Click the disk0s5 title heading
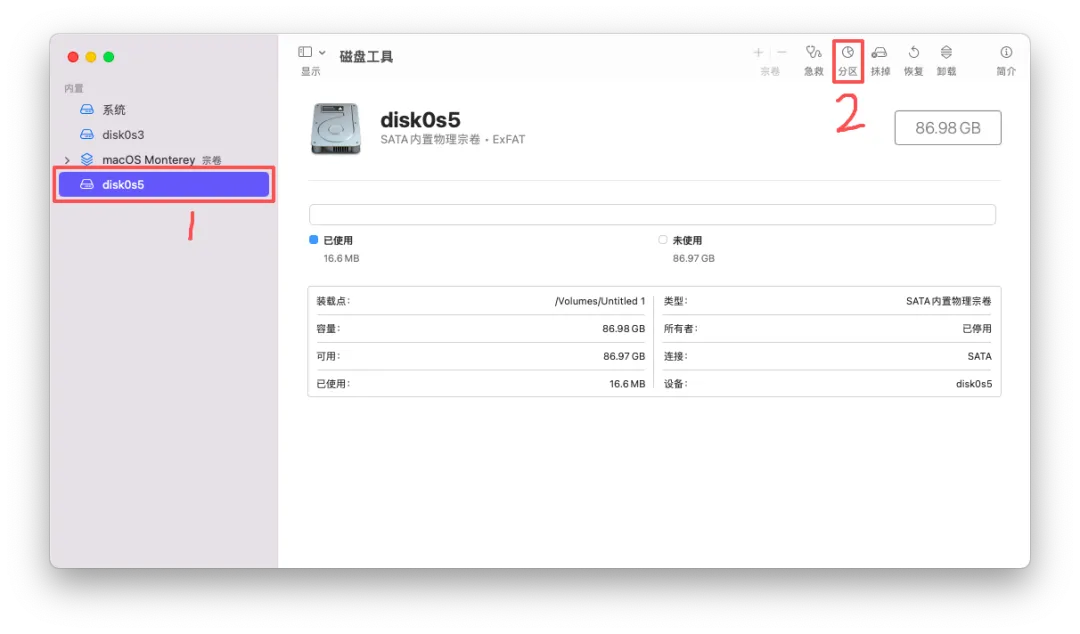The height and width of the screenshot is (634, 1080). point(420,120)
